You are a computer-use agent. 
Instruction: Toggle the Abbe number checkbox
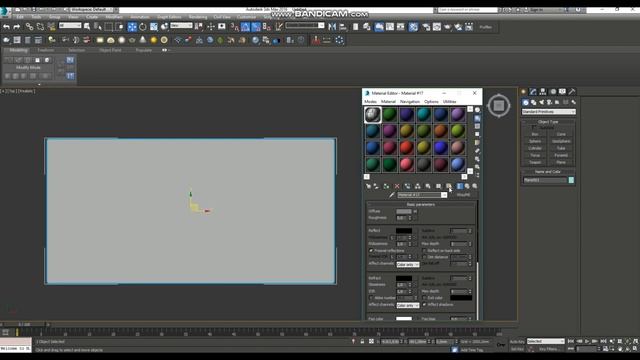point(371,298)
